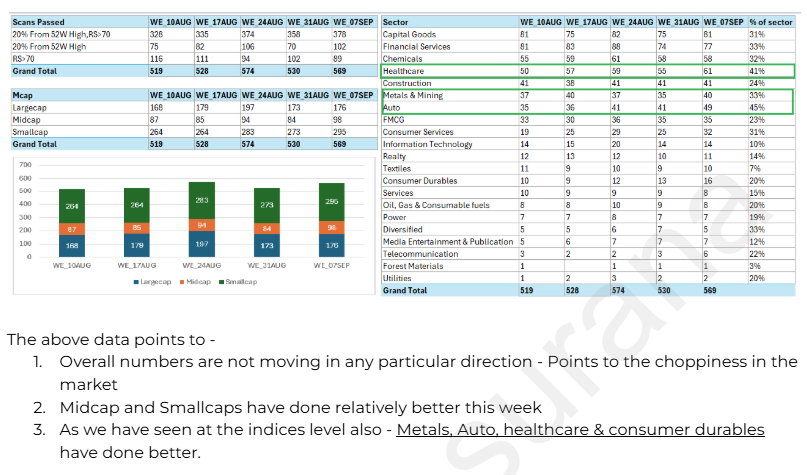The height and width of the screenshot is (475, 807).
Task: Select the 'Diversified' sector row label
Action: [402, 230]
